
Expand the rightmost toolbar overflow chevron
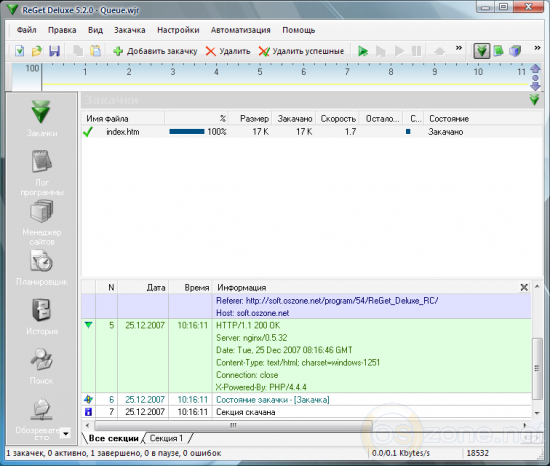click(537, 48)
